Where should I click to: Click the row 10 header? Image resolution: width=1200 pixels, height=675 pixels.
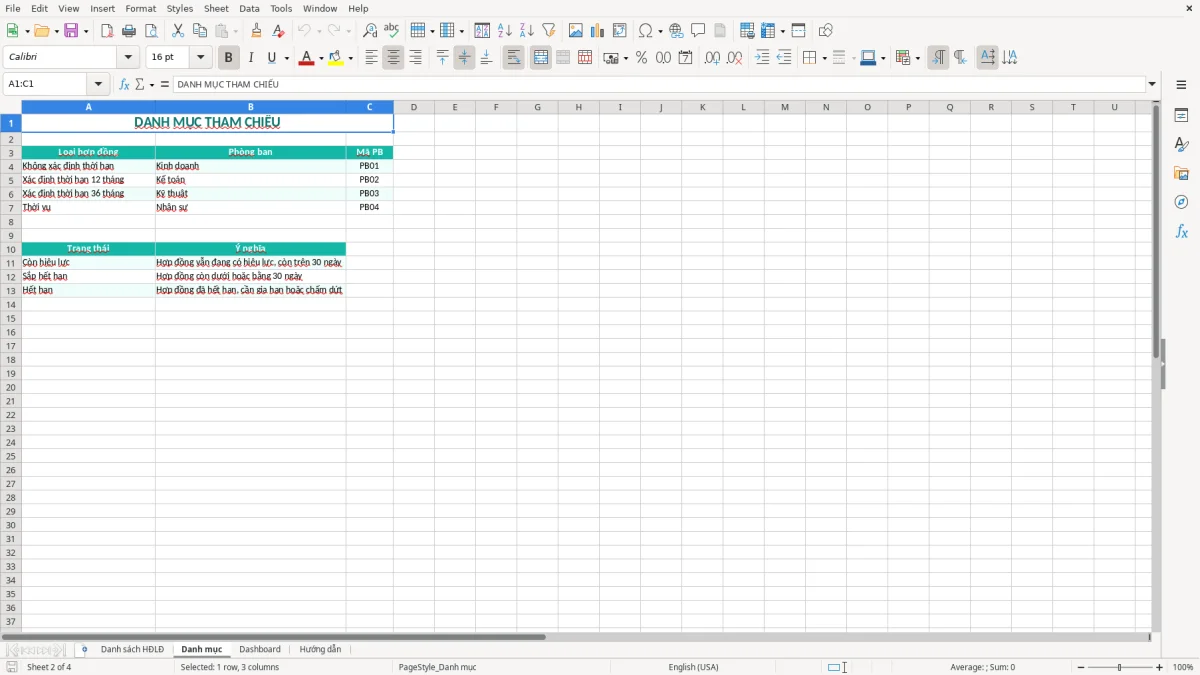(x=11, y=249)
